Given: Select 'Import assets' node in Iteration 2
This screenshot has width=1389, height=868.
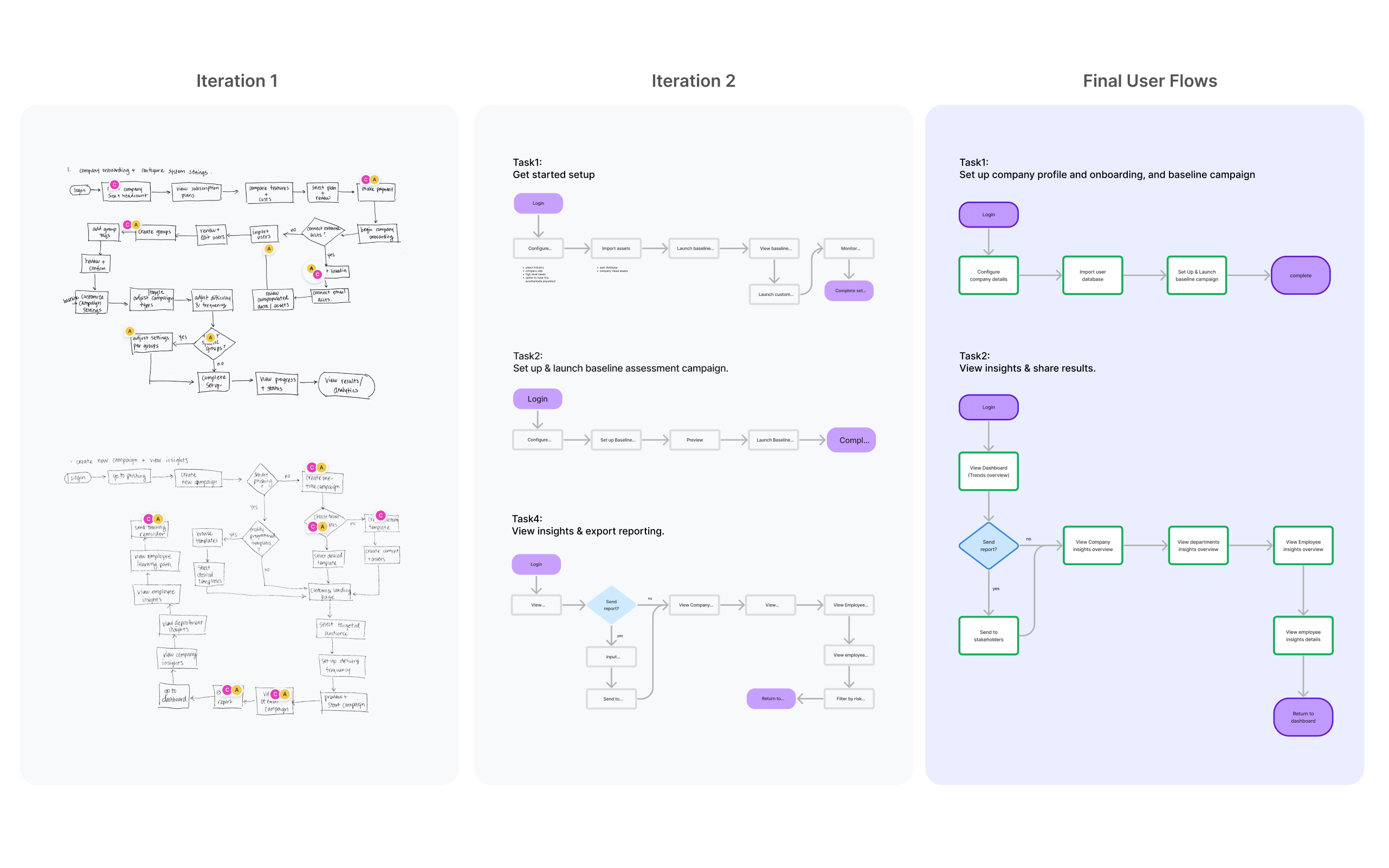Looking at the screenshot, I should click(x=616, y=249).
